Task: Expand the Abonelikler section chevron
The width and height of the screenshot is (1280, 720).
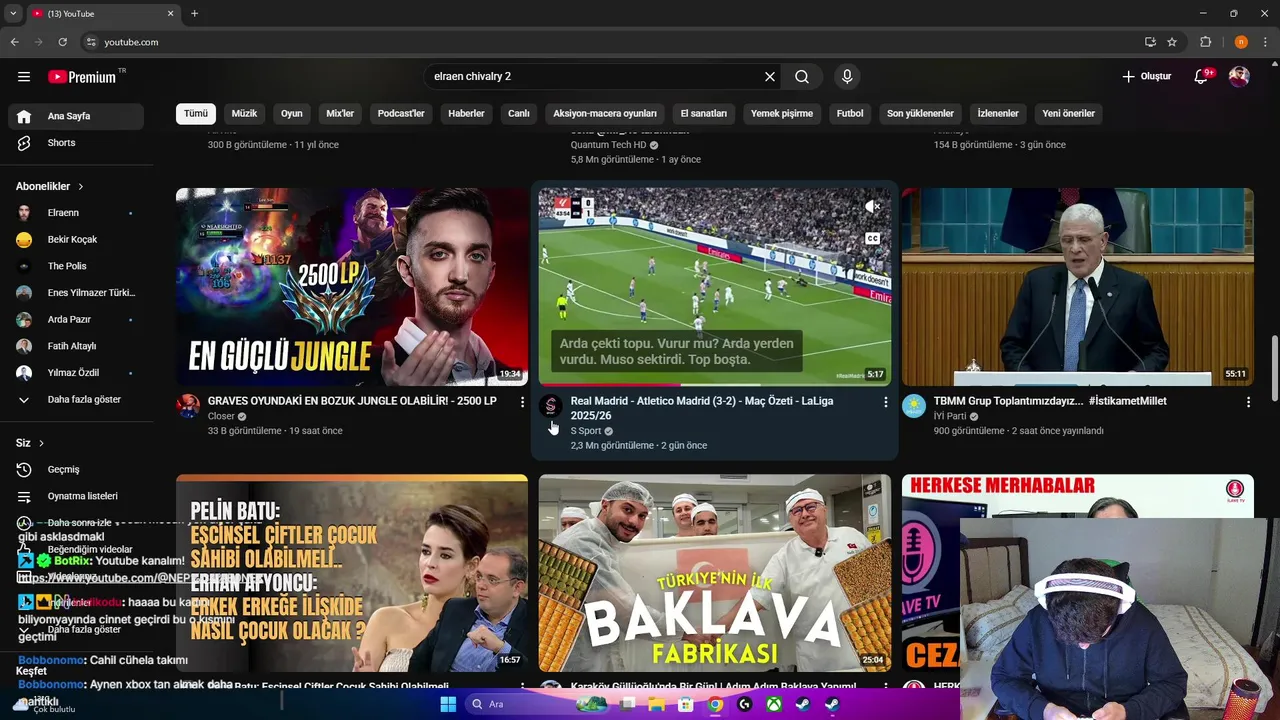Action: [81, 187]
